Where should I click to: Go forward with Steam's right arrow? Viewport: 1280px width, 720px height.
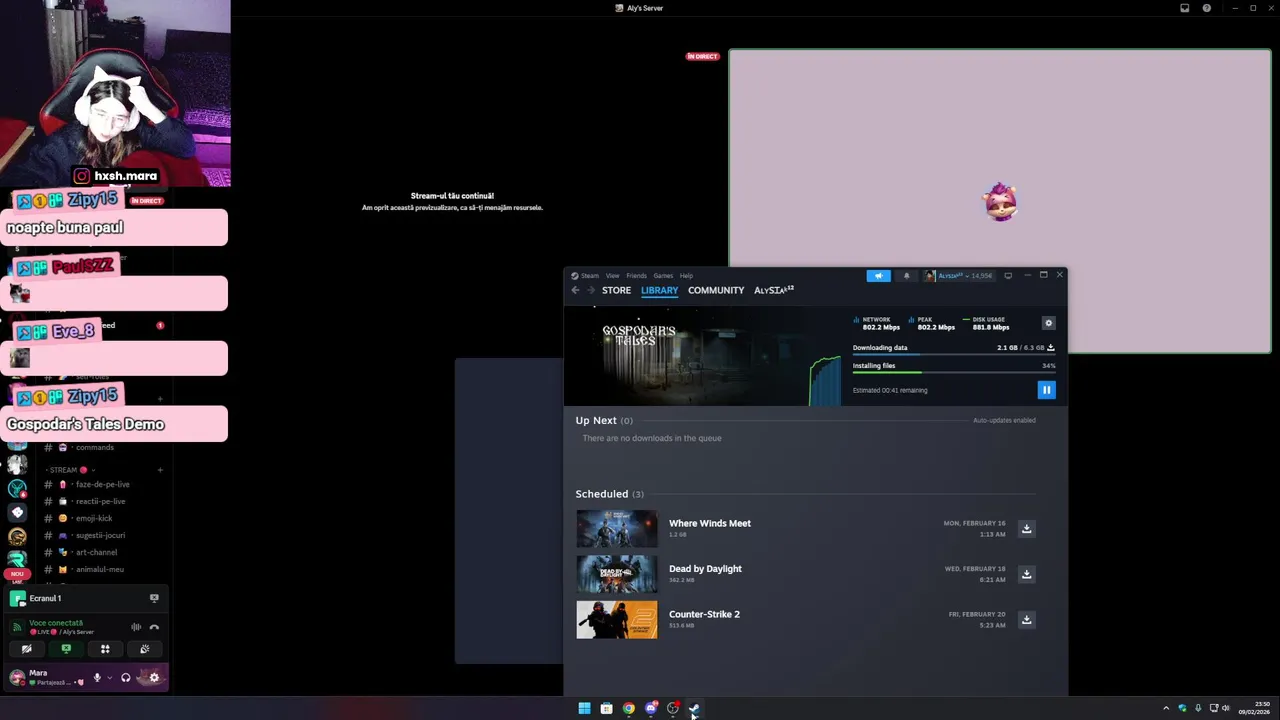click(x=591, y=290)
